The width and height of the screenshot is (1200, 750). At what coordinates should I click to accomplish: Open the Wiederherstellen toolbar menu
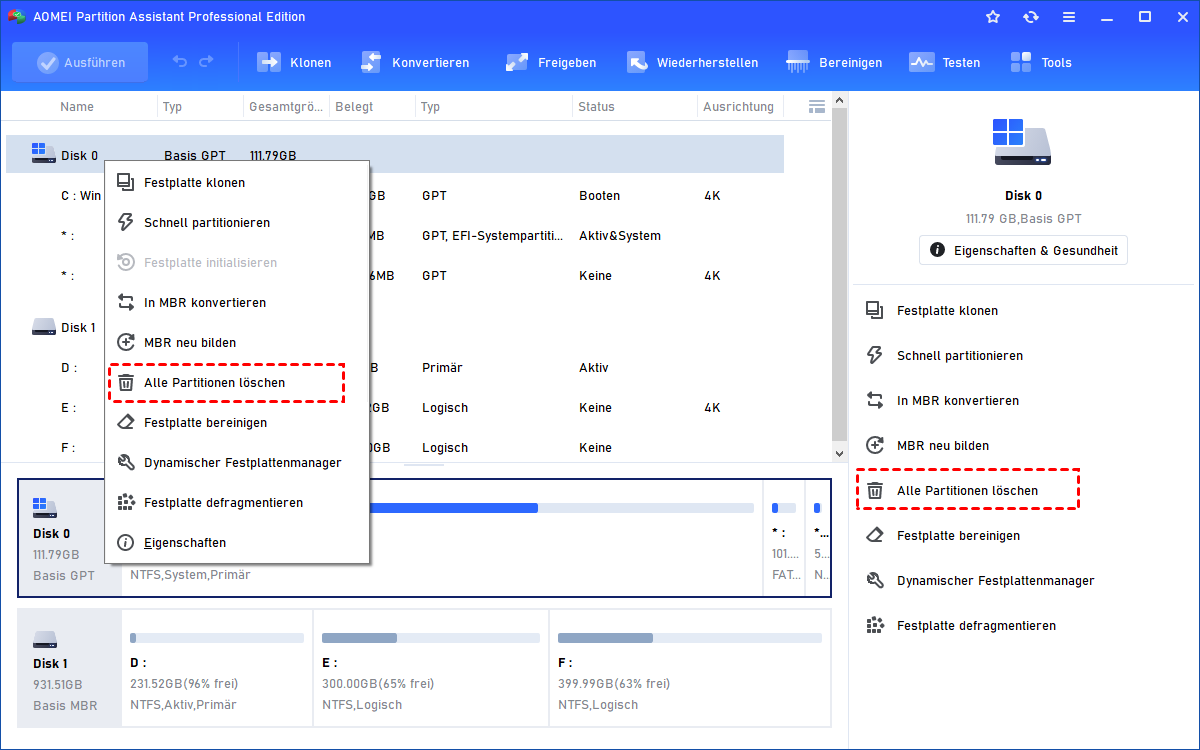(x=692, y=62)
